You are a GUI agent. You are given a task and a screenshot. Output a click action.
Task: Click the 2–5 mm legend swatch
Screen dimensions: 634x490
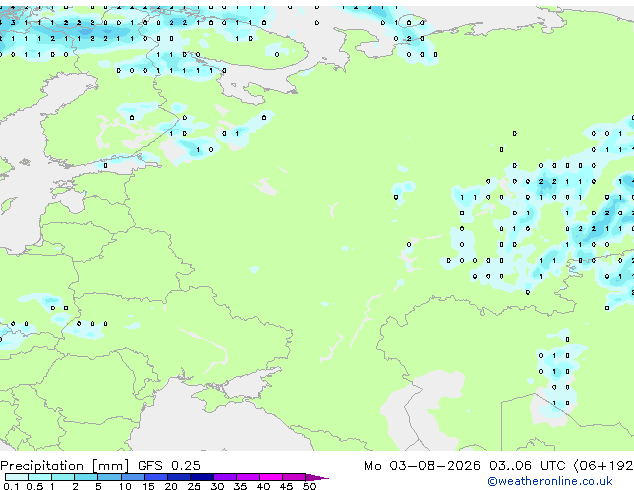[86, 477]
